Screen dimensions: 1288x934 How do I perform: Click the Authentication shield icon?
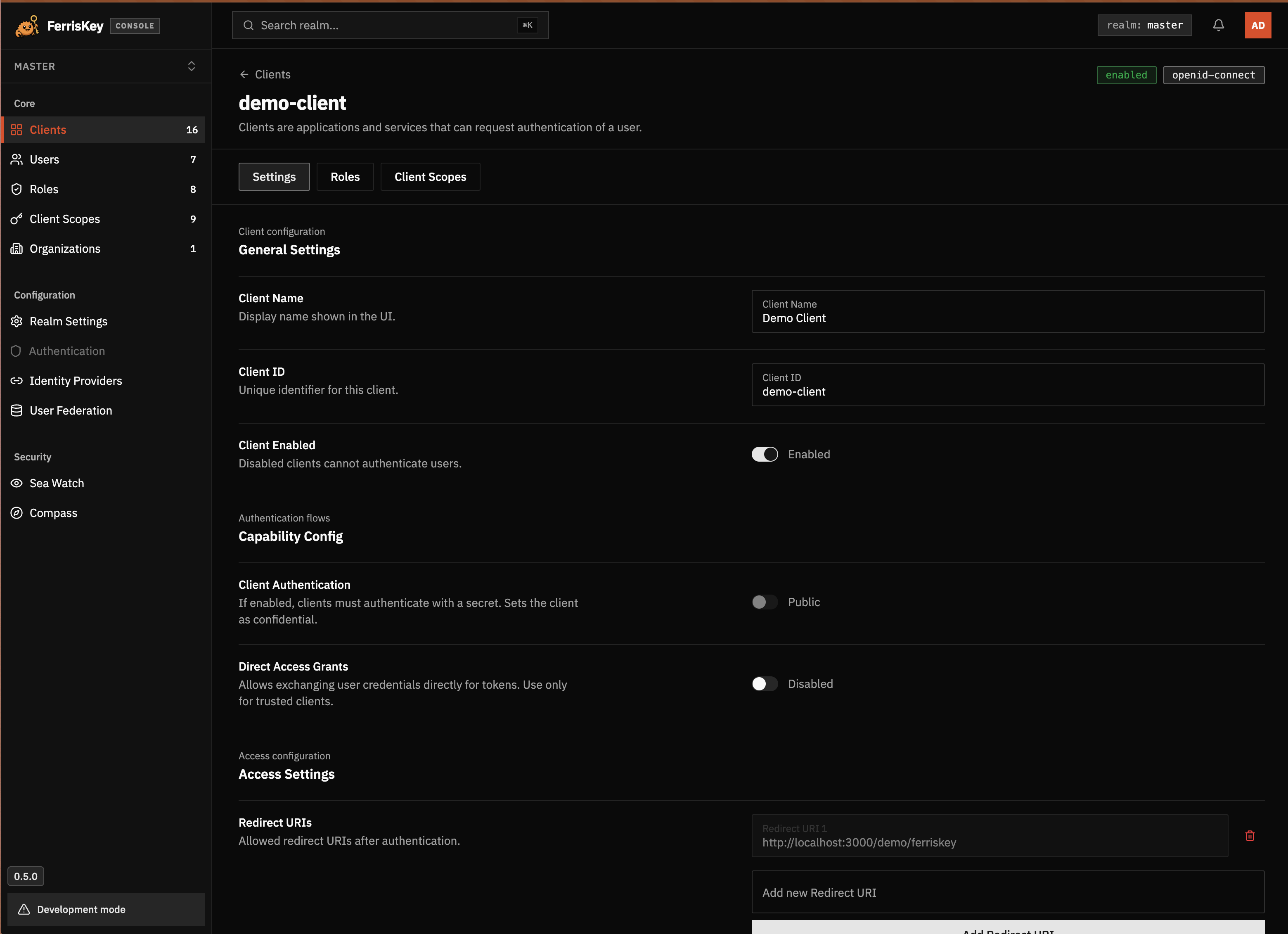click(x=16, y=351)
